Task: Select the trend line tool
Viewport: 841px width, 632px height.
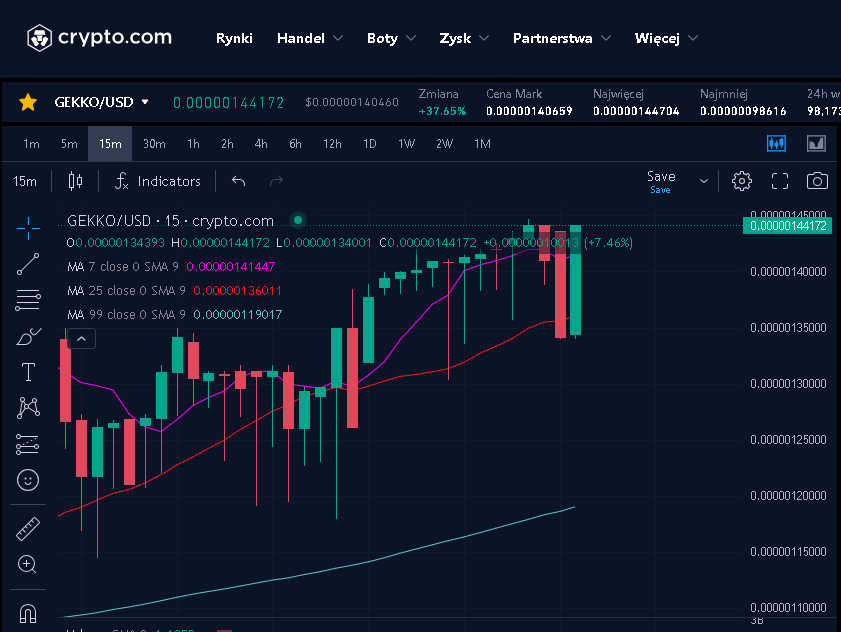Action: [28, 264]
